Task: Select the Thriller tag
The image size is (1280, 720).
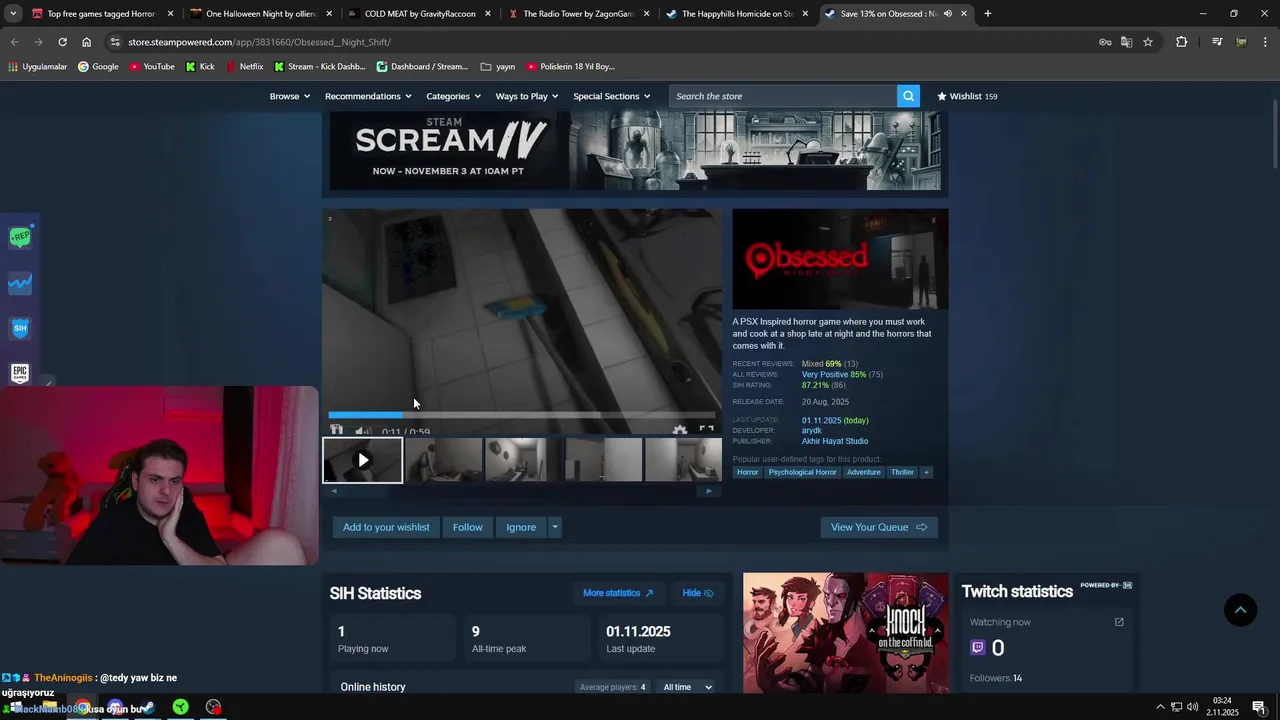Action: click(x=902, y=472)
